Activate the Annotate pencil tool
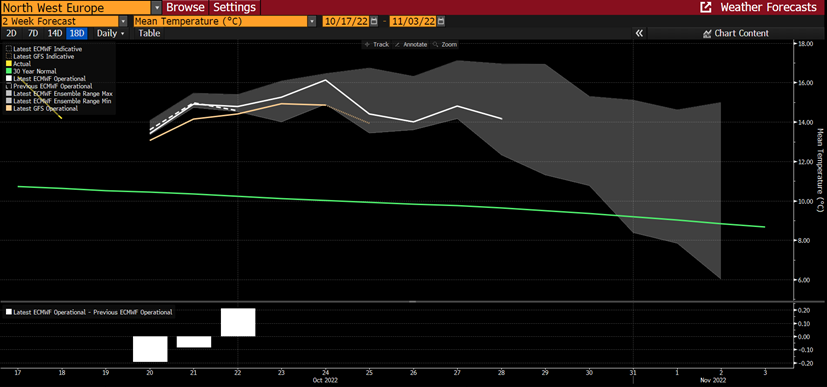 (410, 45)
